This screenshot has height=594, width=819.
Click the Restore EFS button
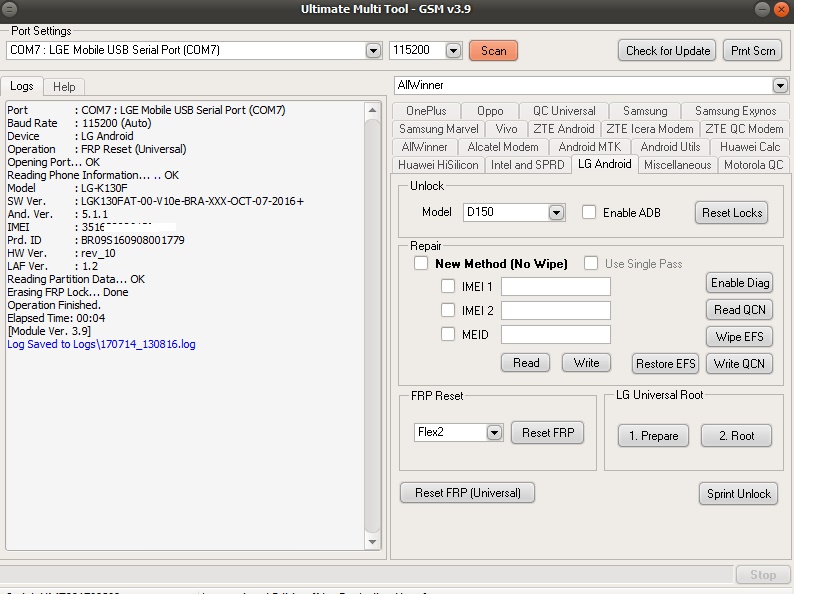pos(665,364)
